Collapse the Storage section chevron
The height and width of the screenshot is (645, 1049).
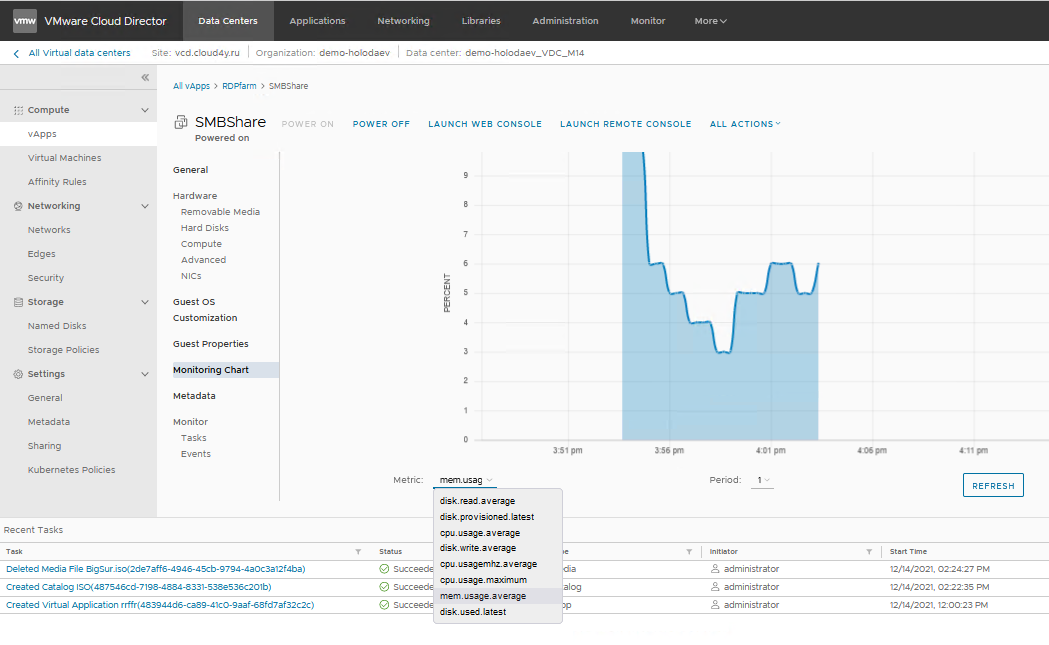point(145,302)
